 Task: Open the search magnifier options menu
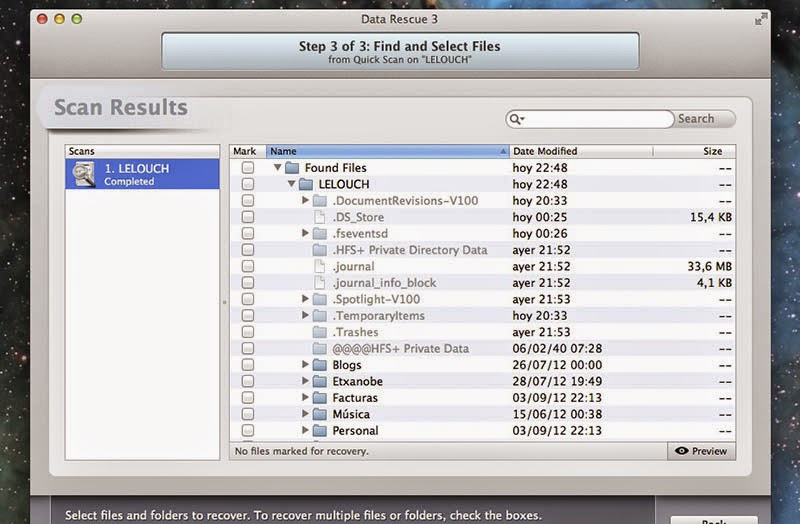517,119
